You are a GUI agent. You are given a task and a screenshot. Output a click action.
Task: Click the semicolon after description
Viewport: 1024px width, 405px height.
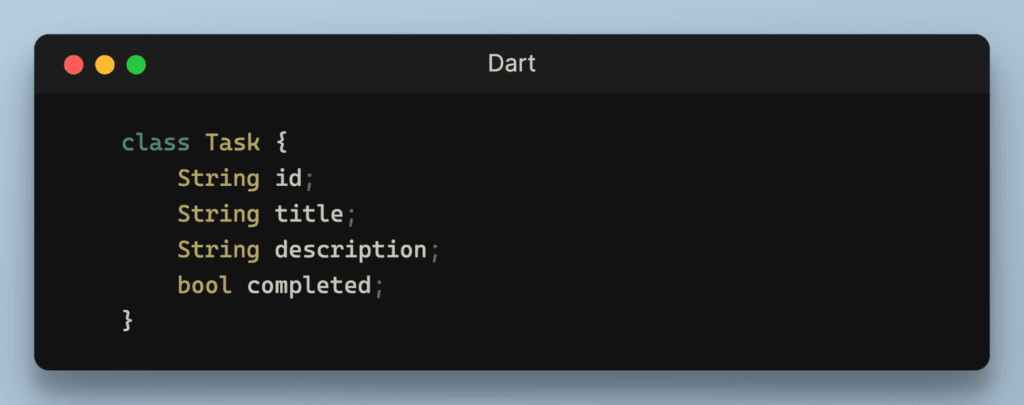(434, 252)
